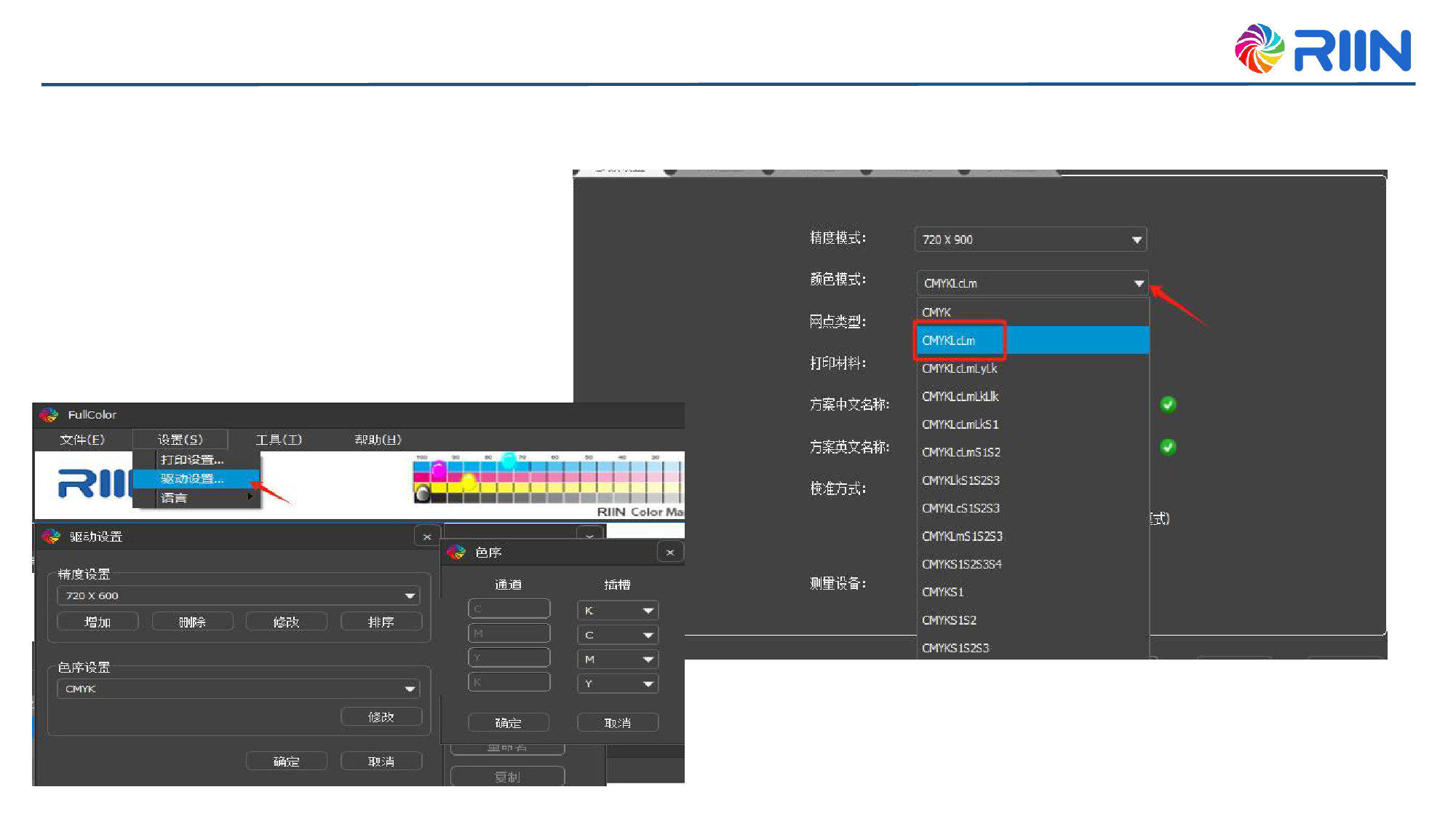
Task: Expand the 语言 submenu arrow
Action: (x=250, y=497)
